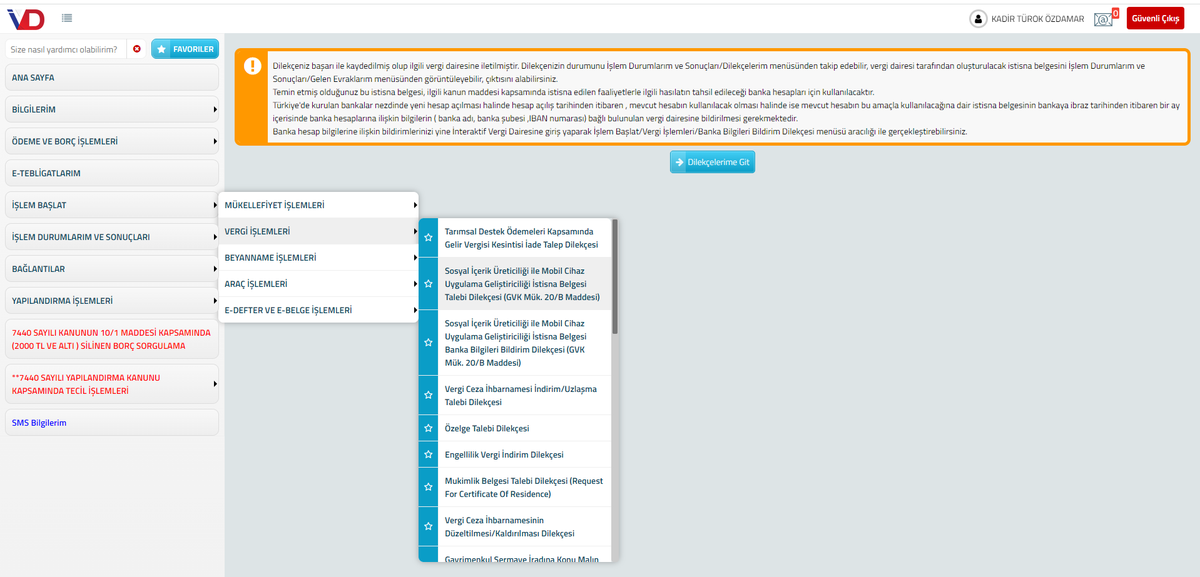Viewport: 1200px width, 577px height.
Task: Click the Güvenli Çıkış logout button
Action: click(1155, 18)
